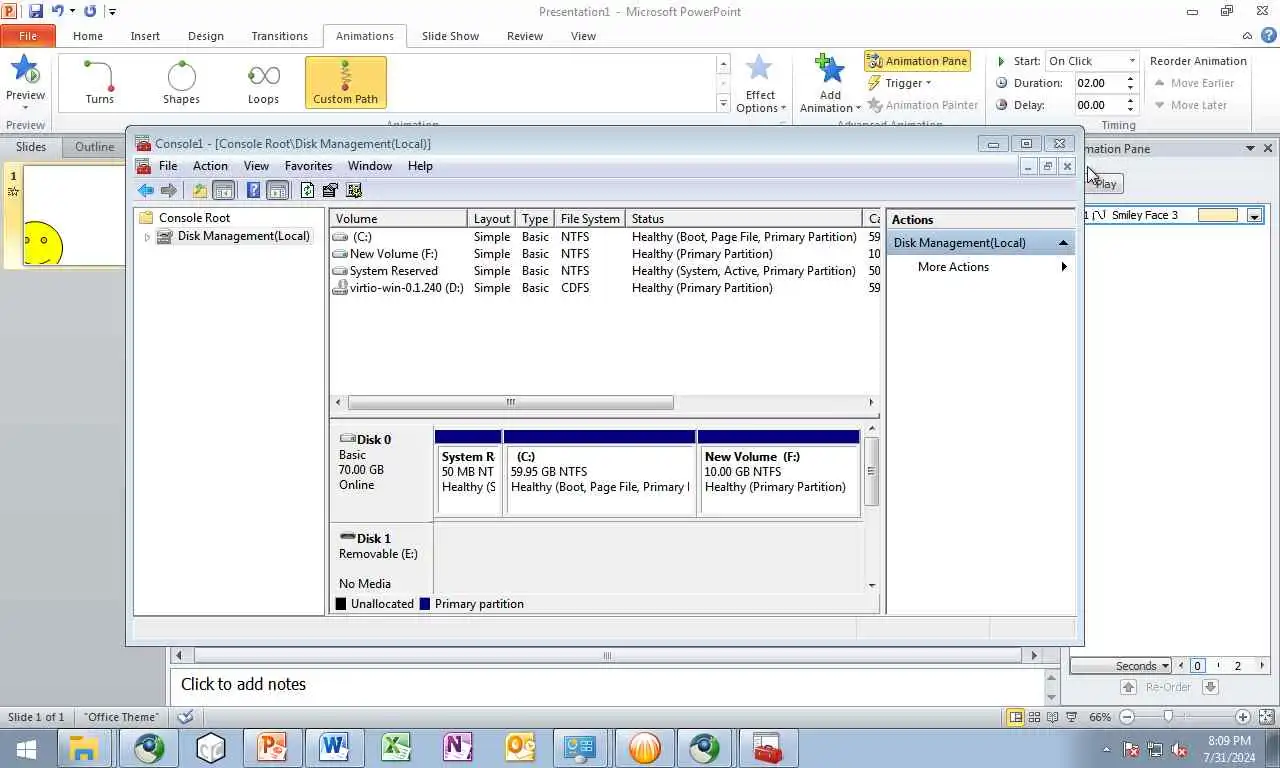Select the Turns motion path effect
Image resolution: width=1280 pixels, height=768 pixels.
99,82
